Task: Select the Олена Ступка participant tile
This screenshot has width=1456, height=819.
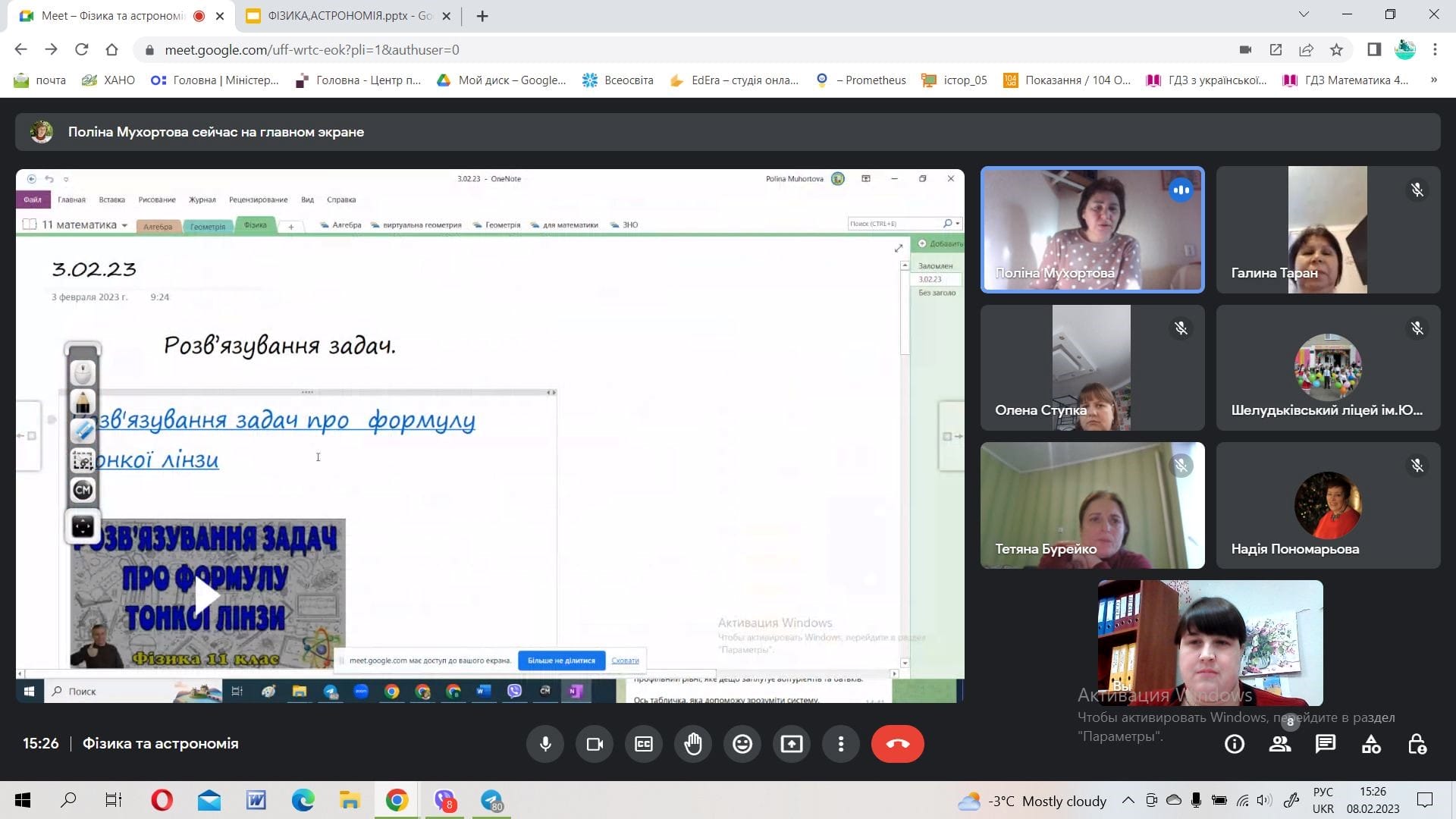Action: pos(1092,368)
